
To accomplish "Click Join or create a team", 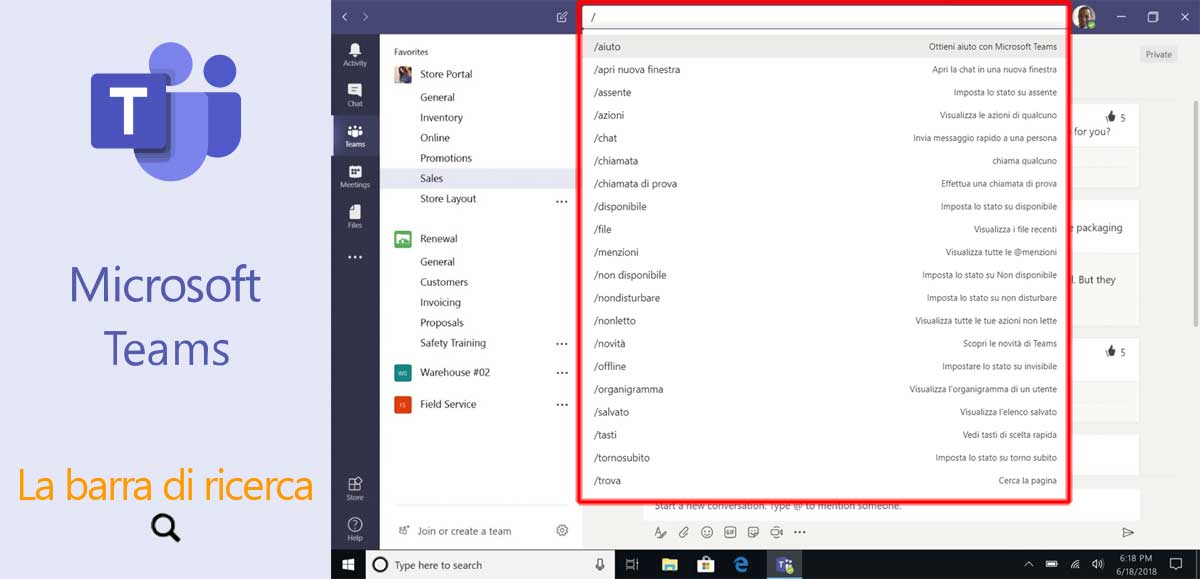I will [464, 531].
